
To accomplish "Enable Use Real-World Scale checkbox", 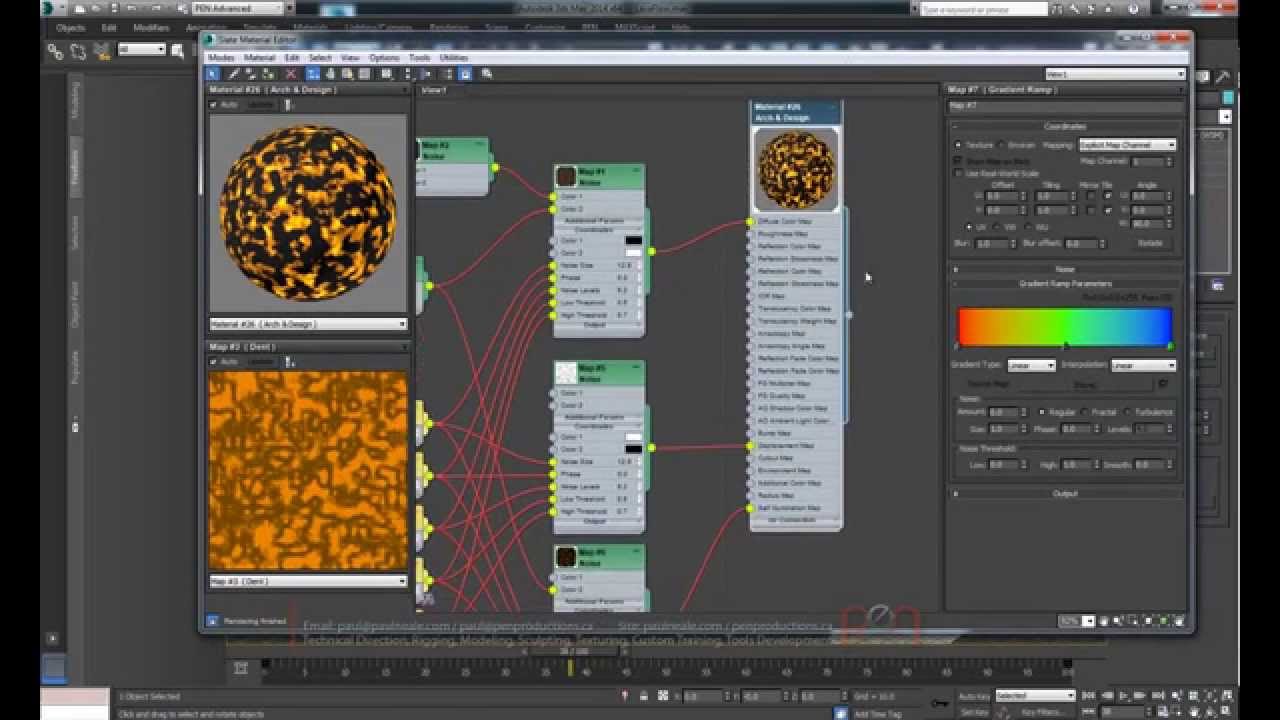I will tap(958, 173).
